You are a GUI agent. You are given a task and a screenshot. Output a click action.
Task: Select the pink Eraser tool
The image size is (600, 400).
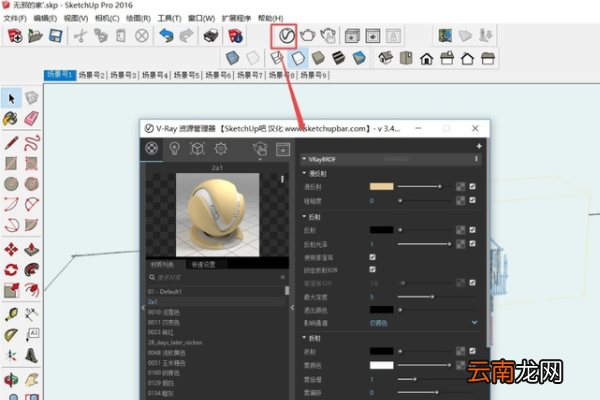[x=31, y=118]
